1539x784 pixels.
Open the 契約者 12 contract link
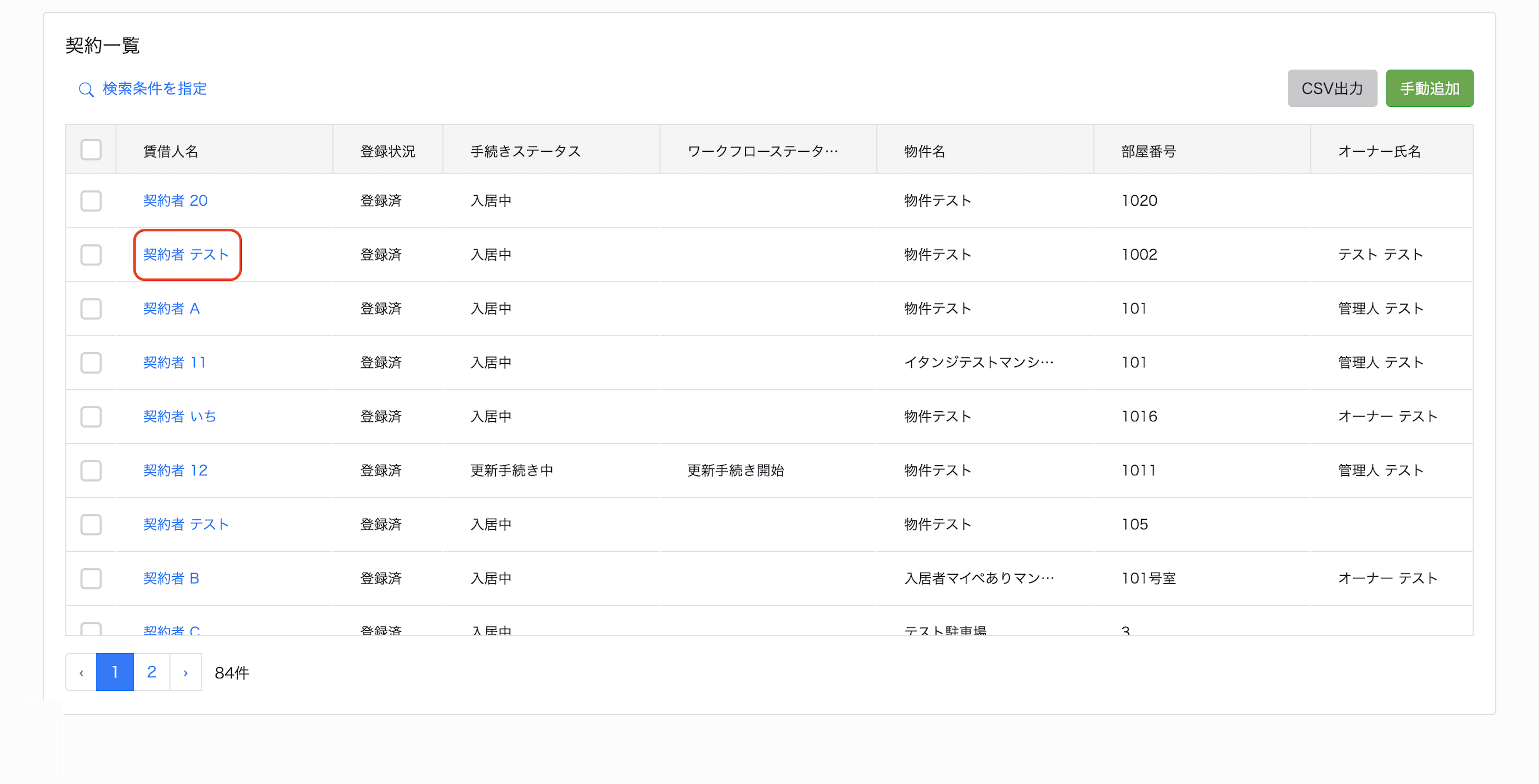[175, 471]
